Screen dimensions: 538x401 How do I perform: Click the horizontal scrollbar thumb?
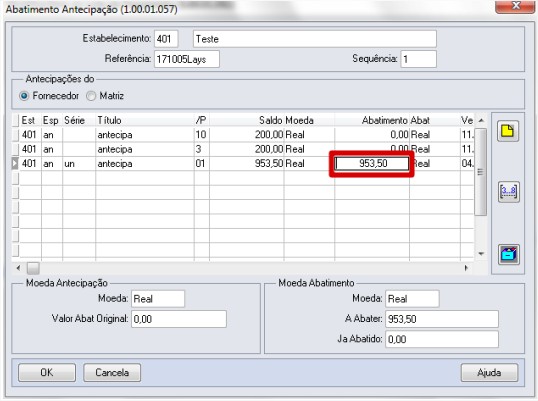(x=33, y=268)
